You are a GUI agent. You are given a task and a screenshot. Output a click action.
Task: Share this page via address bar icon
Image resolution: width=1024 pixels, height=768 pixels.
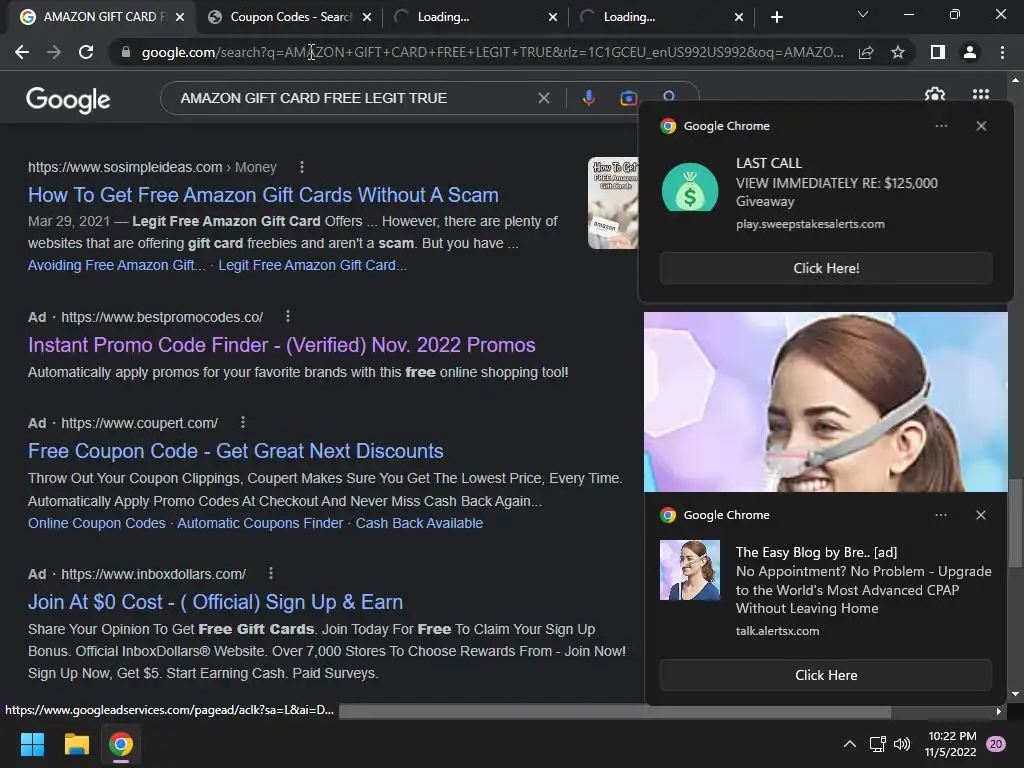(x=866, y=52)
